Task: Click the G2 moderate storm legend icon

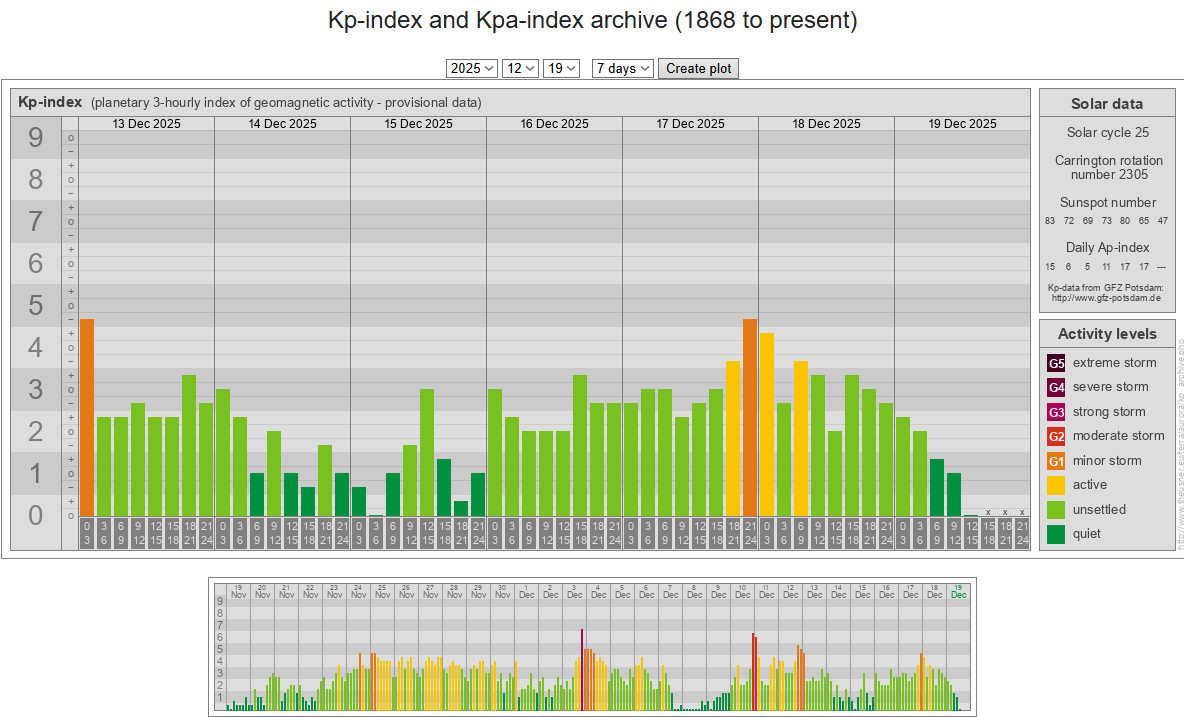Action: pos(1056,436)
